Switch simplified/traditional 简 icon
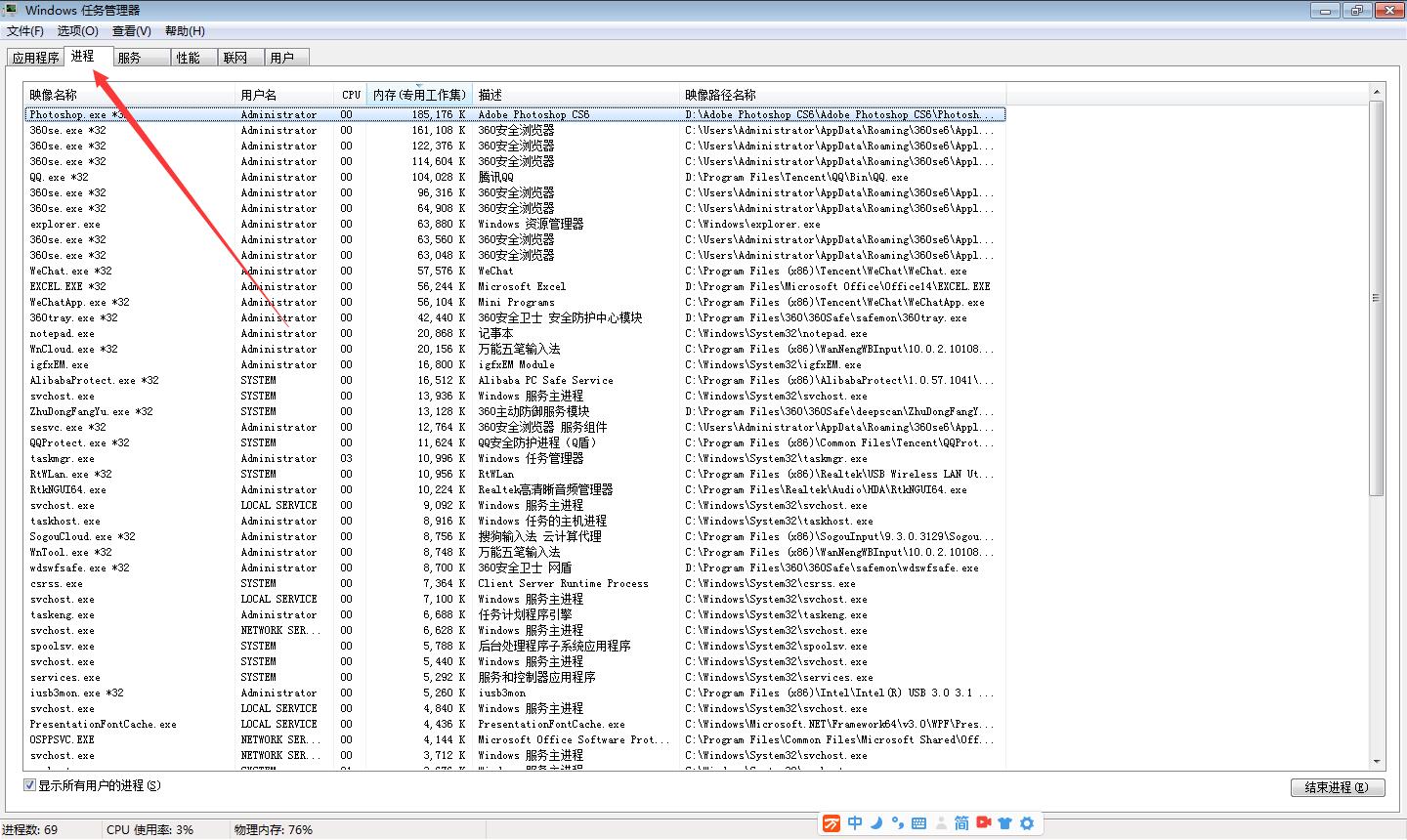The image size is (1407, 840). pyautogui.click(x=961, y=823)
